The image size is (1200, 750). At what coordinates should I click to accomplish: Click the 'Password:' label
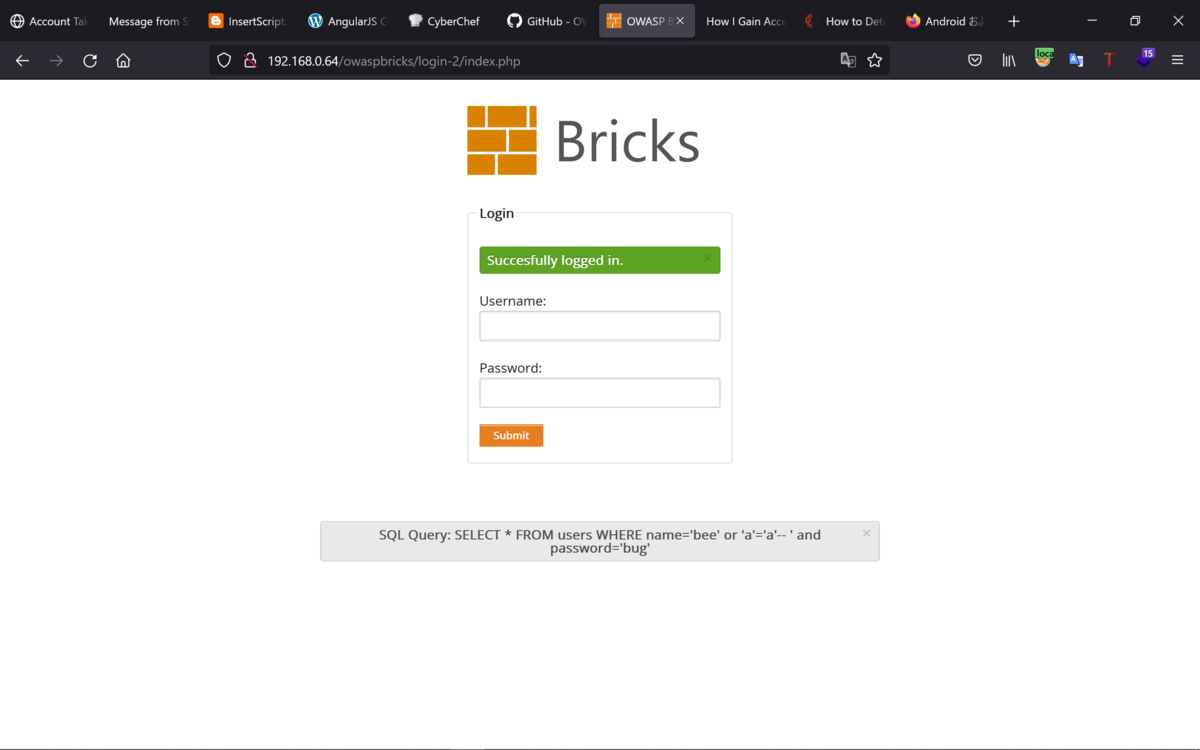coord(511,368)
